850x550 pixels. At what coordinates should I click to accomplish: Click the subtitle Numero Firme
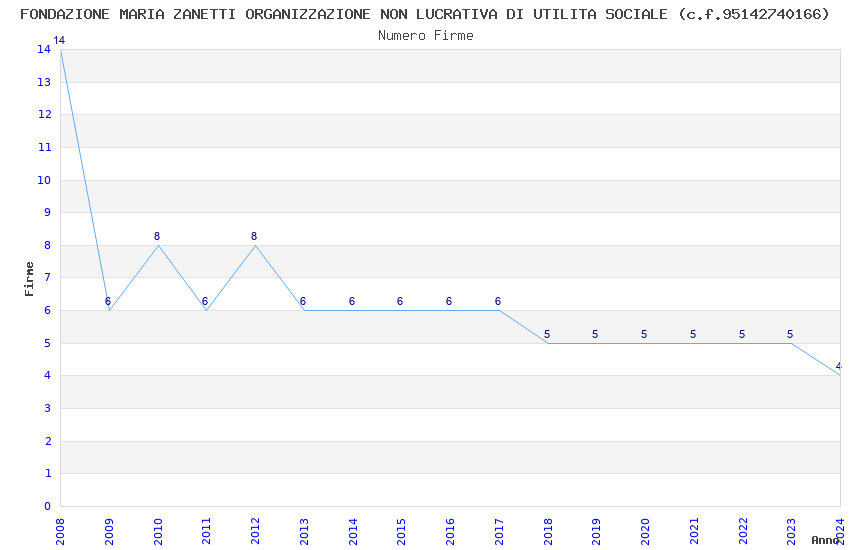pos(426,36)
